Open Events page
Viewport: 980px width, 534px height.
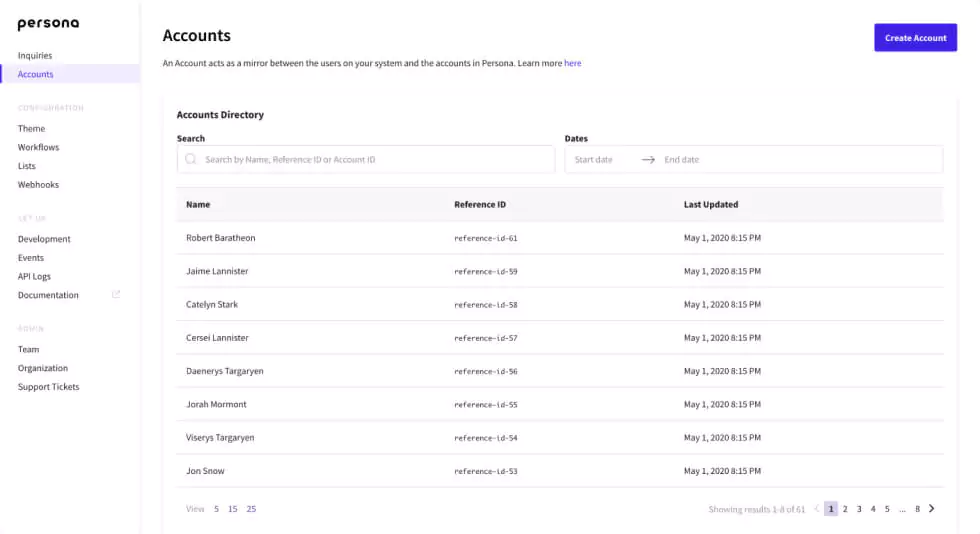tap(31, 258)
